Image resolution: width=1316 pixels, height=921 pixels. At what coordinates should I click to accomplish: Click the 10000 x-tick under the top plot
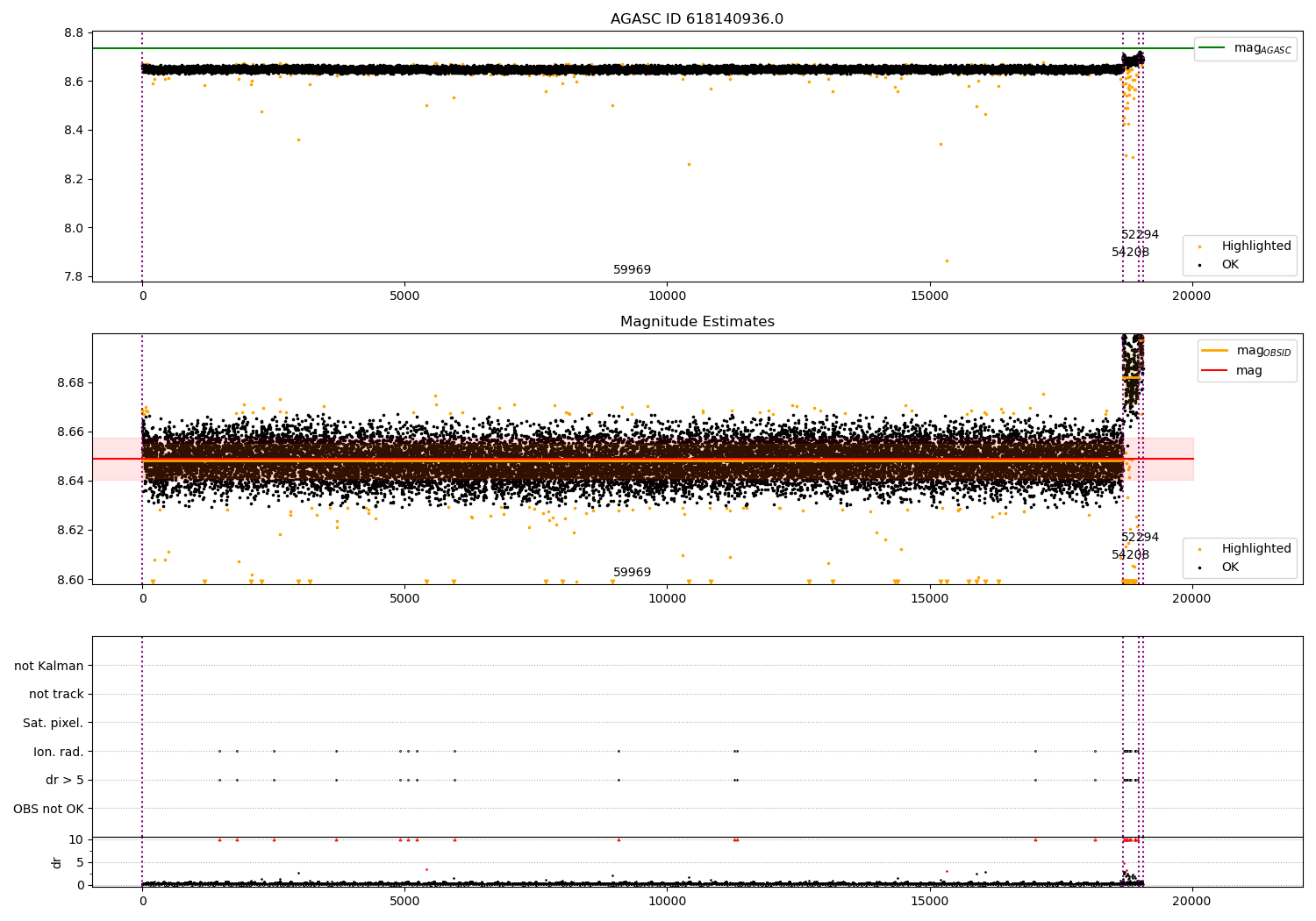667,296
